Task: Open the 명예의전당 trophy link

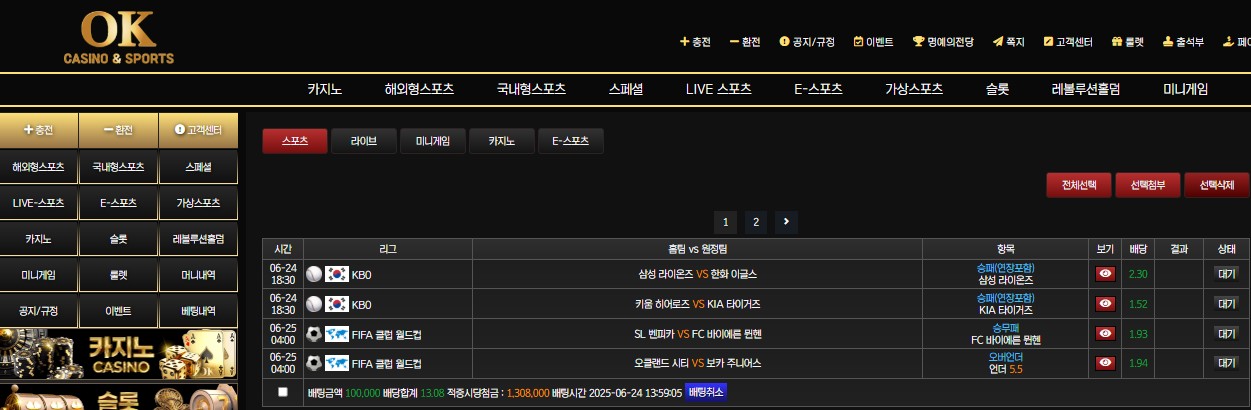Action: tap(942, 42)
